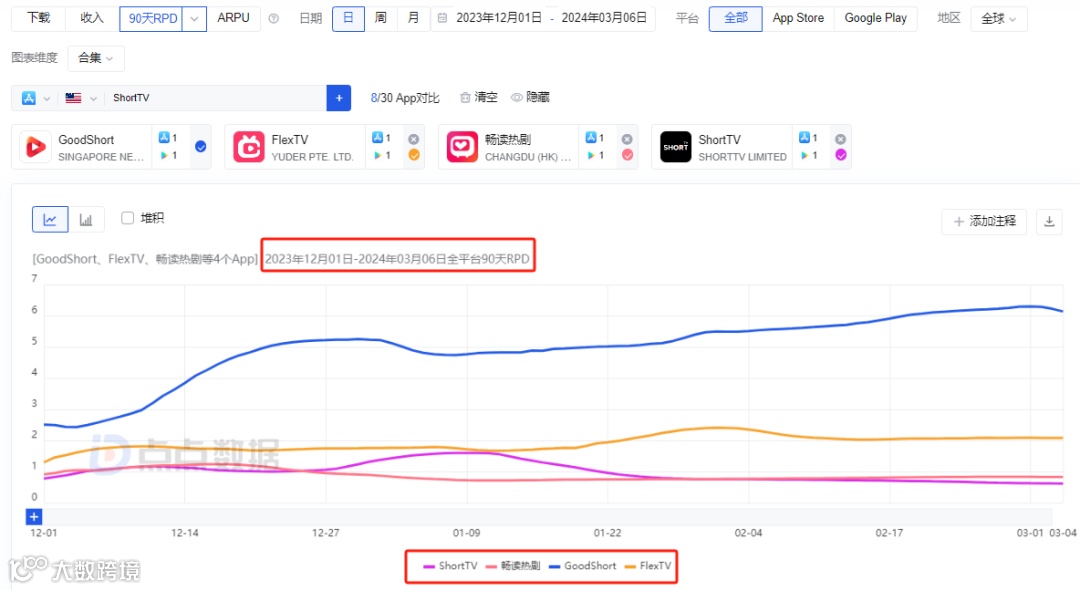Switch to the ARPU tab
This screenshot has height=590, width=1080.
coord(233,18)
